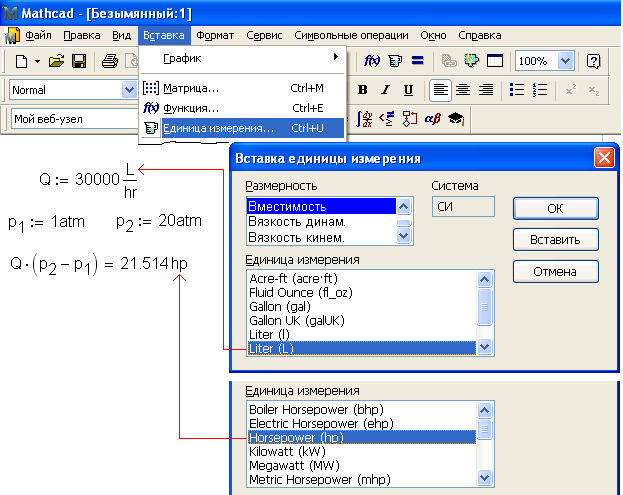Open the Справка menu
Screen dimensions: 623x495
480,35
